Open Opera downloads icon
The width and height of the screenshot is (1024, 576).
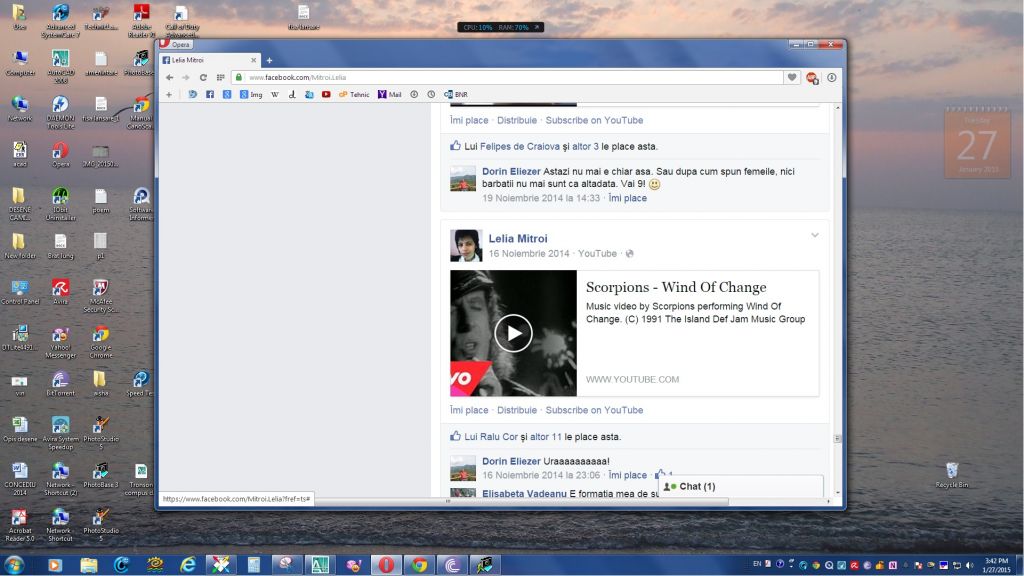click(831, 77)
